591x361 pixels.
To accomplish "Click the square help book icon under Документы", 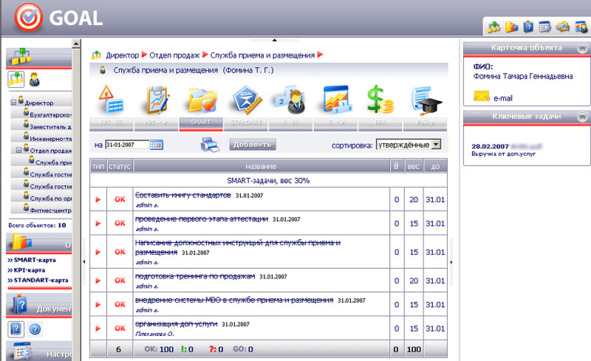I will coord(16,329).
